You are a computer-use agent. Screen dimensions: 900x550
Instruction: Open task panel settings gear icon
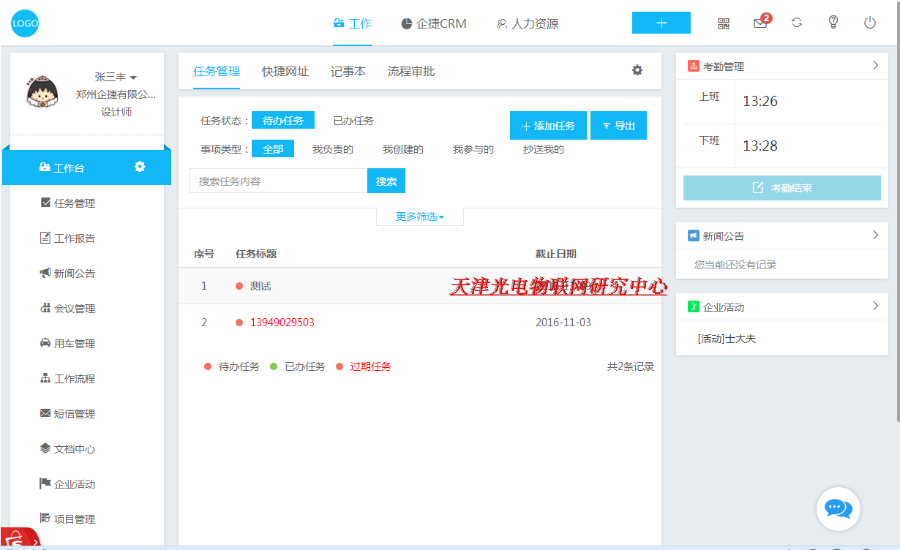pos(637,70)
